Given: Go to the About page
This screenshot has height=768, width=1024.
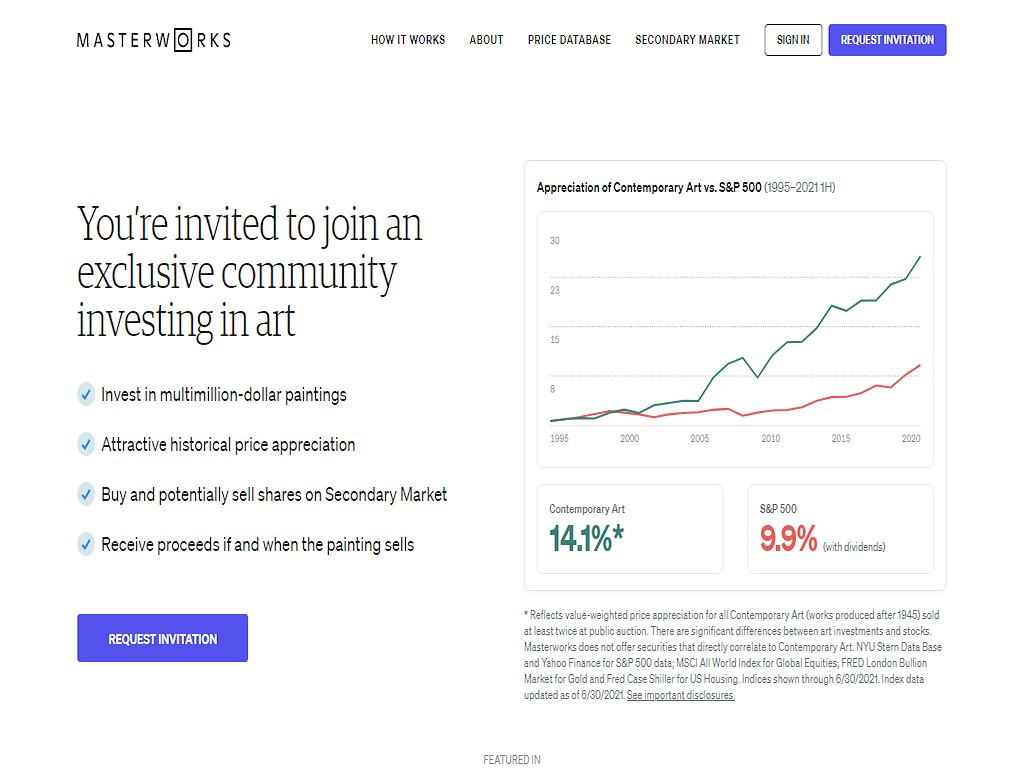Looking at the screenshot, I should pyautogui.click(x=487, y=40).
